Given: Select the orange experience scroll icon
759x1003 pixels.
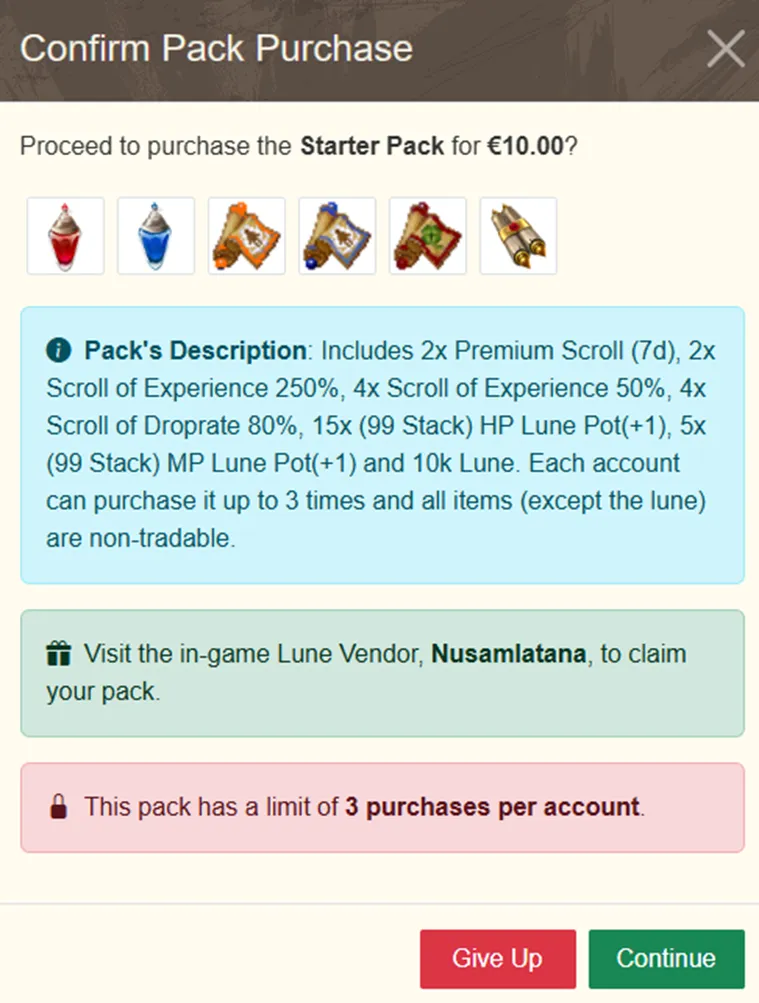Looking at the screenshot, I should tap(247, 236).
